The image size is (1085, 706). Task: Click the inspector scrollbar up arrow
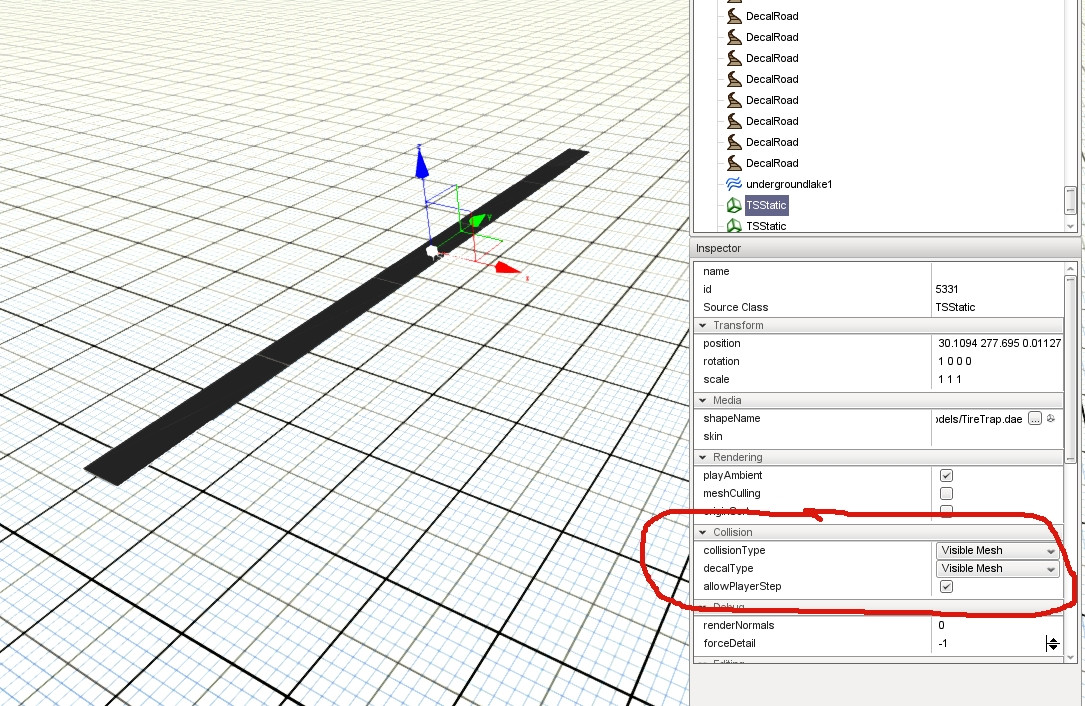[1070, 269]
